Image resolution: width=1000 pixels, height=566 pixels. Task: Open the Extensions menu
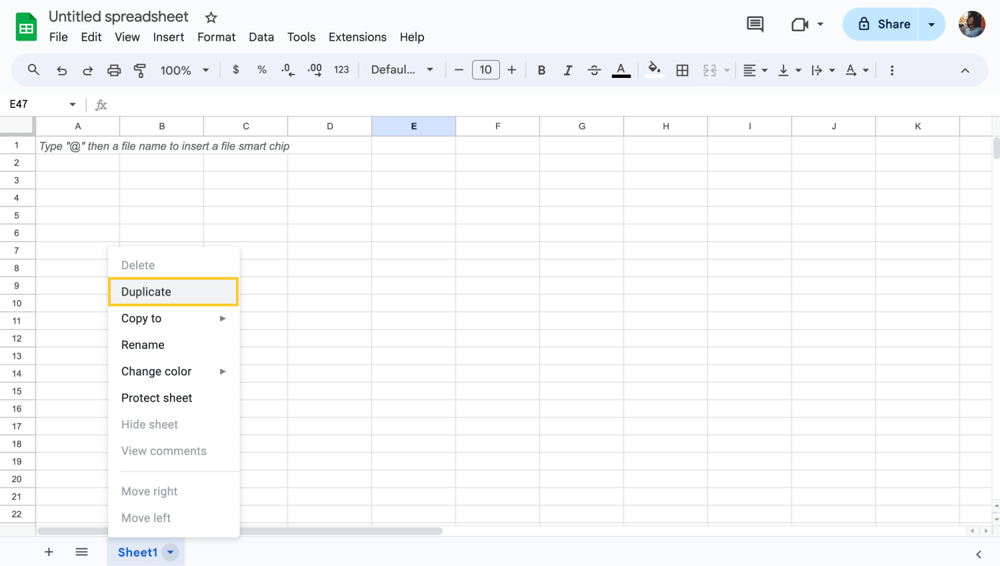click(x=357, y=37)
